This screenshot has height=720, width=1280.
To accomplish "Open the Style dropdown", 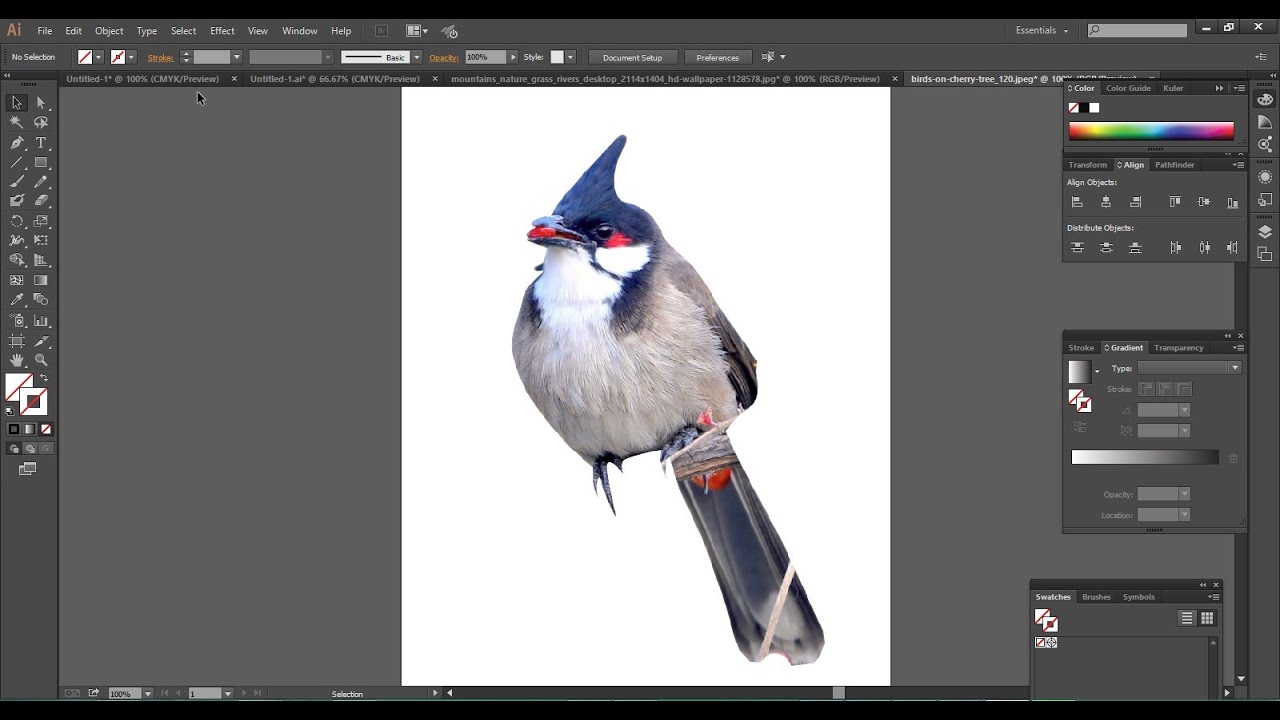I will [x=570, y=57].
